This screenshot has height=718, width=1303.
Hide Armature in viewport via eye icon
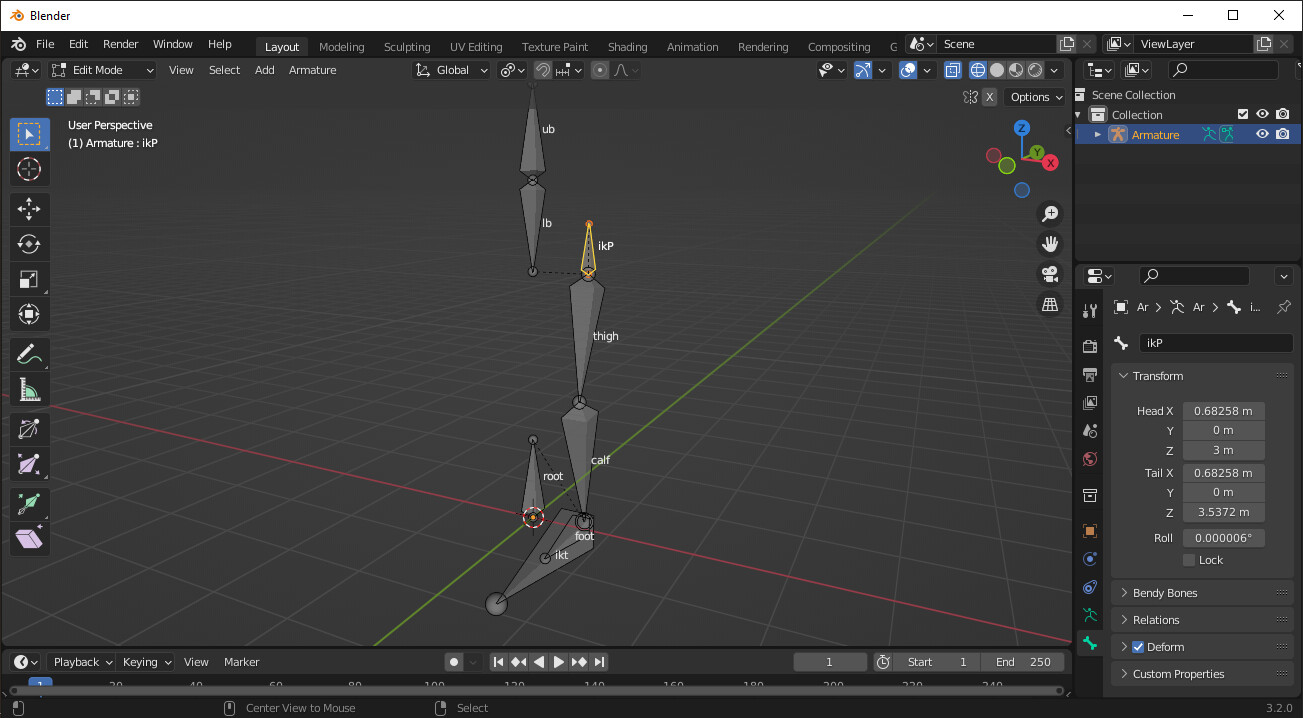tap(1263, 134)
